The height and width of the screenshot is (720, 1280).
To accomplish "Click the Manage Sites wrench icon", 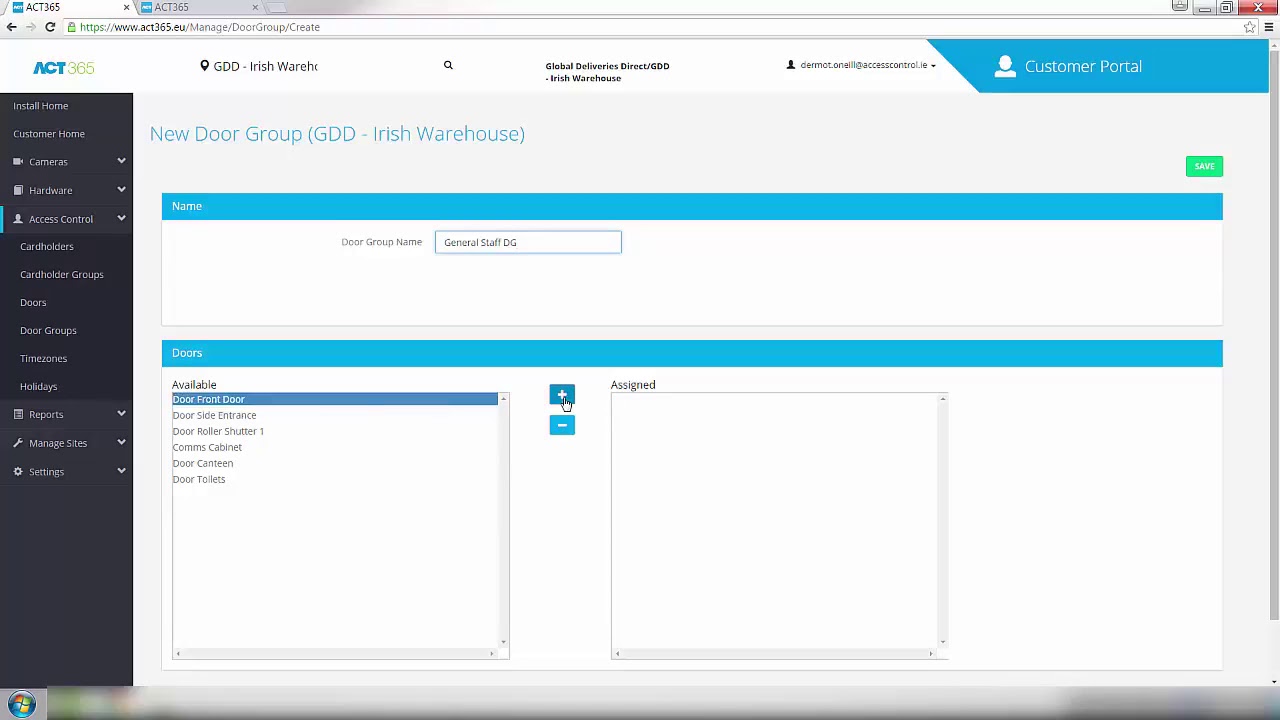I will tap(18, 443).
